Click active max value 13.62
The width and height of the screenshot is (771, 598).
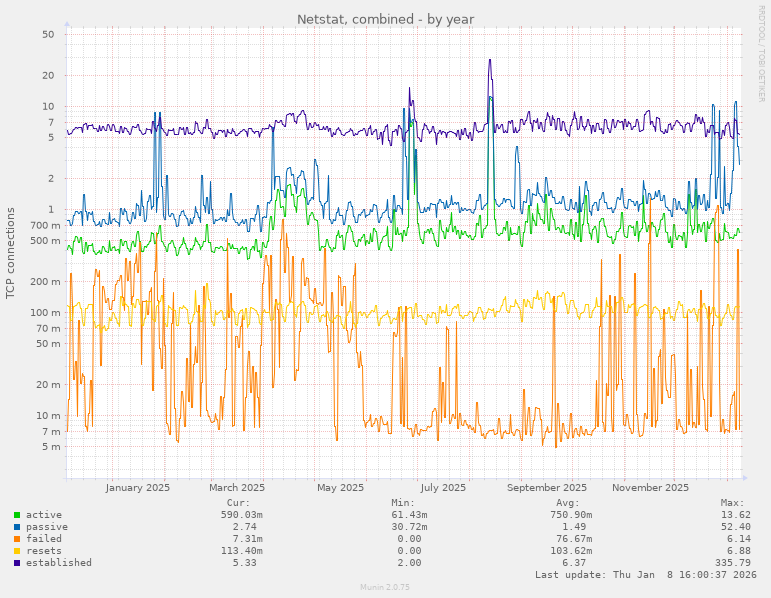point(736,515)
